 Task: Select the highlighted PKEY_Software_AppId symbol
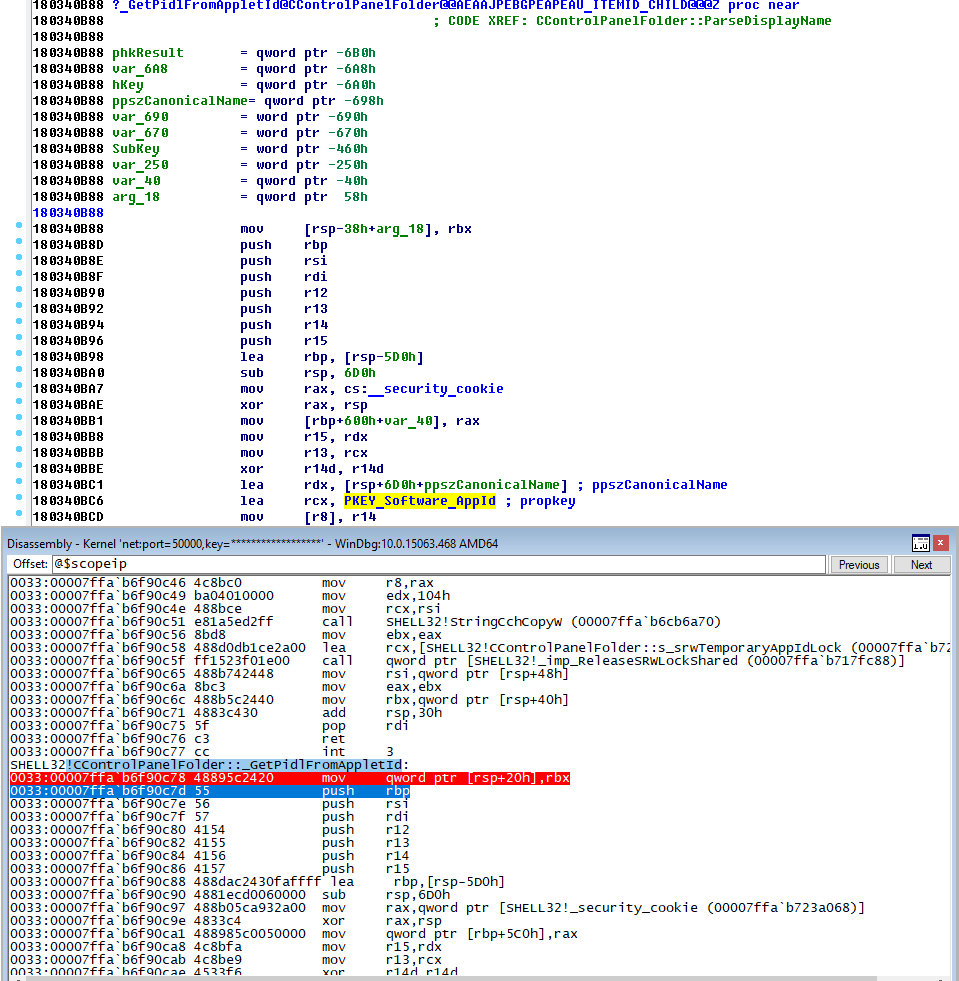[x=419, y=501]
